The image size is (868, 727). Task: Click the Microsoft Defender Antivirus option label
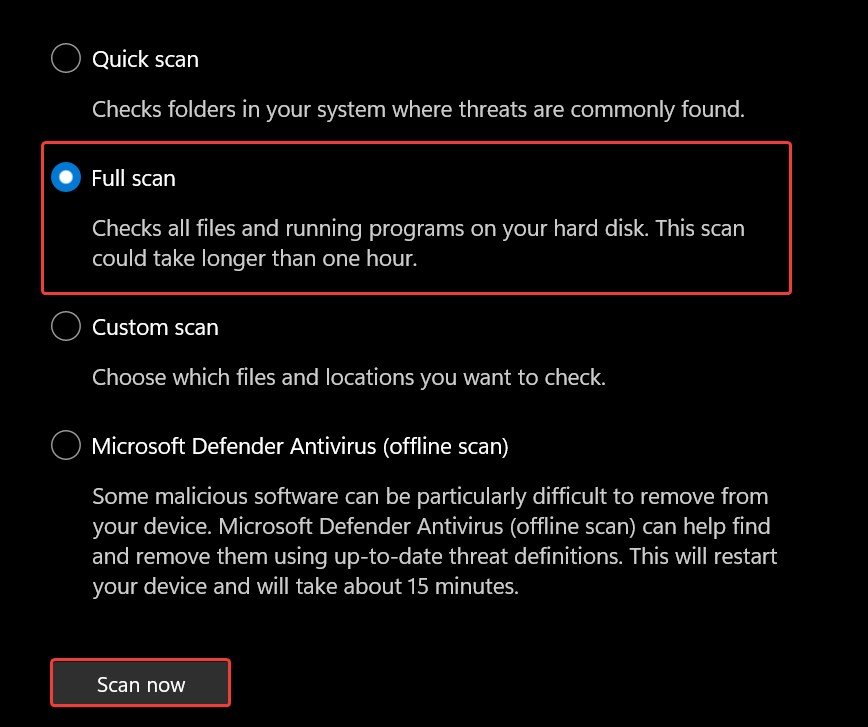click(300, 445)
